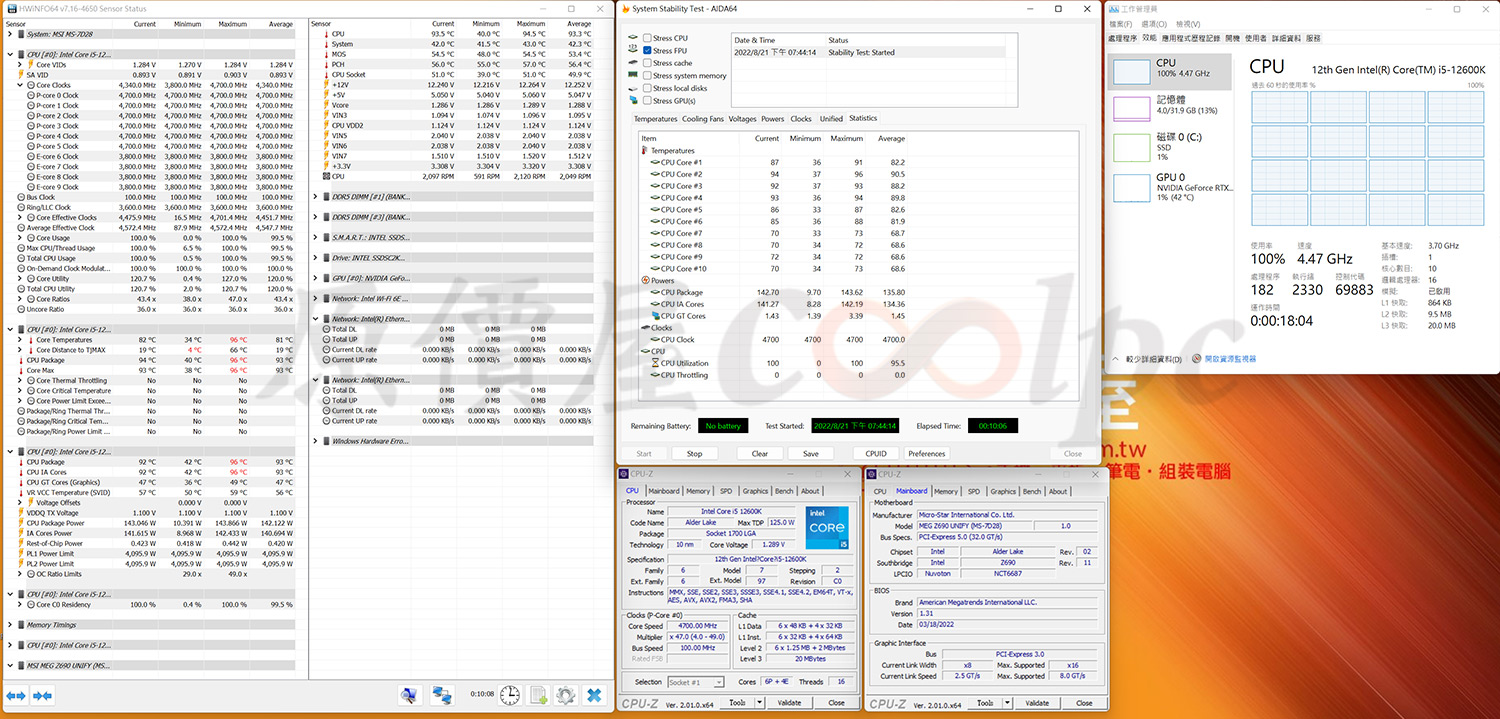Open Memory tab in left CPU-Z window
This screenshot has width=1500, height=719.
coord(698,491)
